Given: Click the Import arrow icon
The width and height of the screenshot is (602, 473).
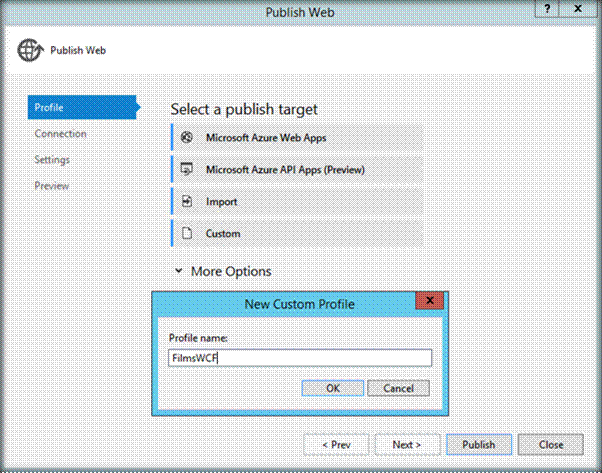Looking at the screenshot, I should (x=187, y=201).
